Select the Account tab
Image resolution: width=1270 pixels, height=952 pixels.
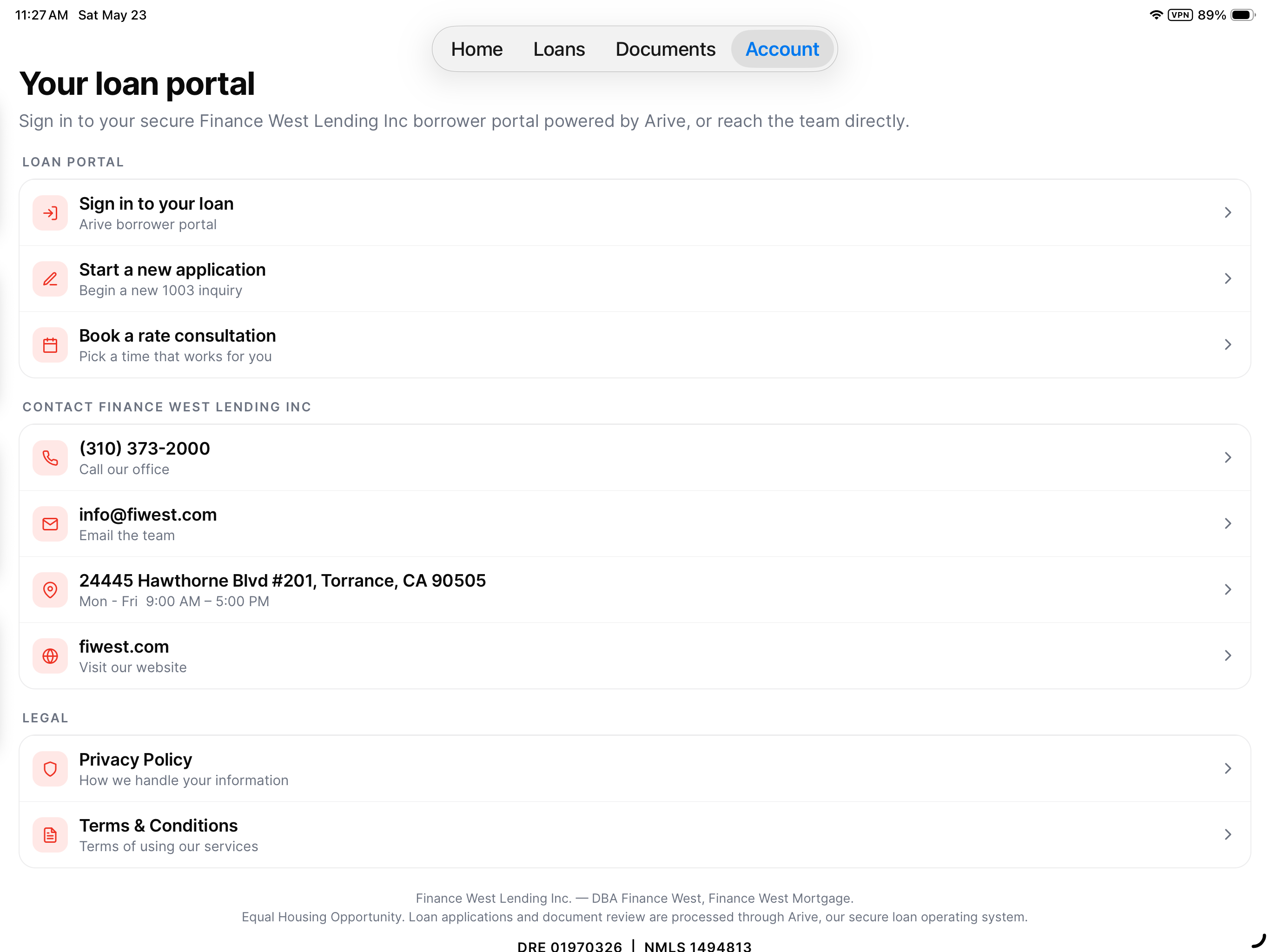click(782, 49)
